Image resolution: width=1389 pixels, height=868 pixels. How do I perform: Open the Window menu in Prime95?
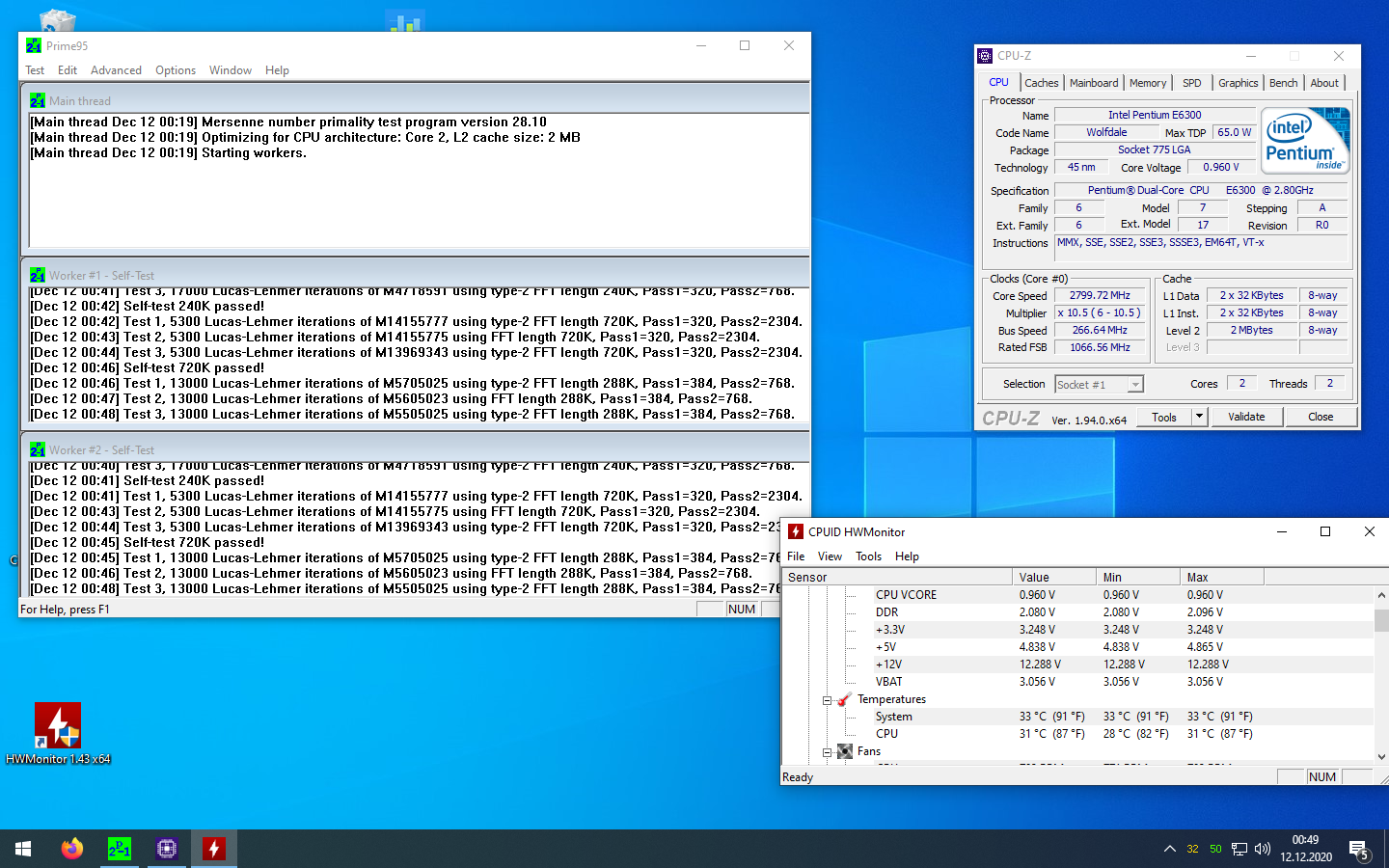pyautogui.click(x=231, y=70)
